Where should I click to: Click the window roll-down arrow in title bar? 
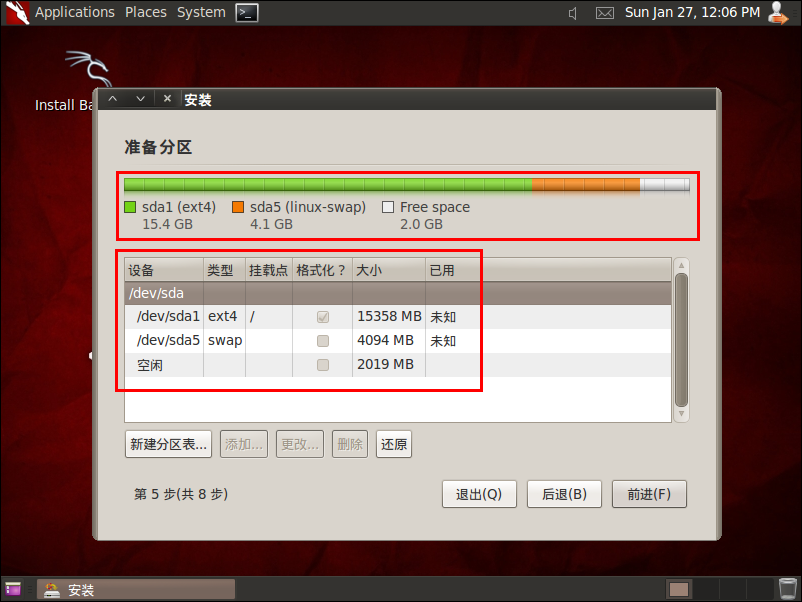click(x=140, y=99)
